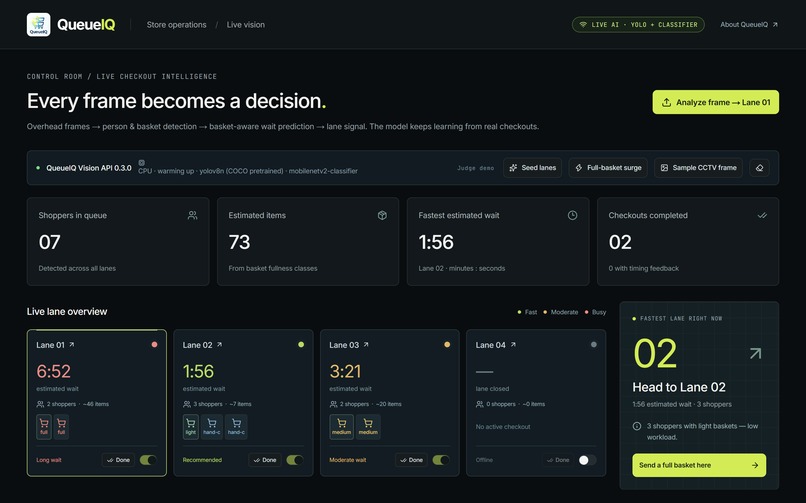Click the 6:52 wait time on Lane 01

(x=53, y=371)
